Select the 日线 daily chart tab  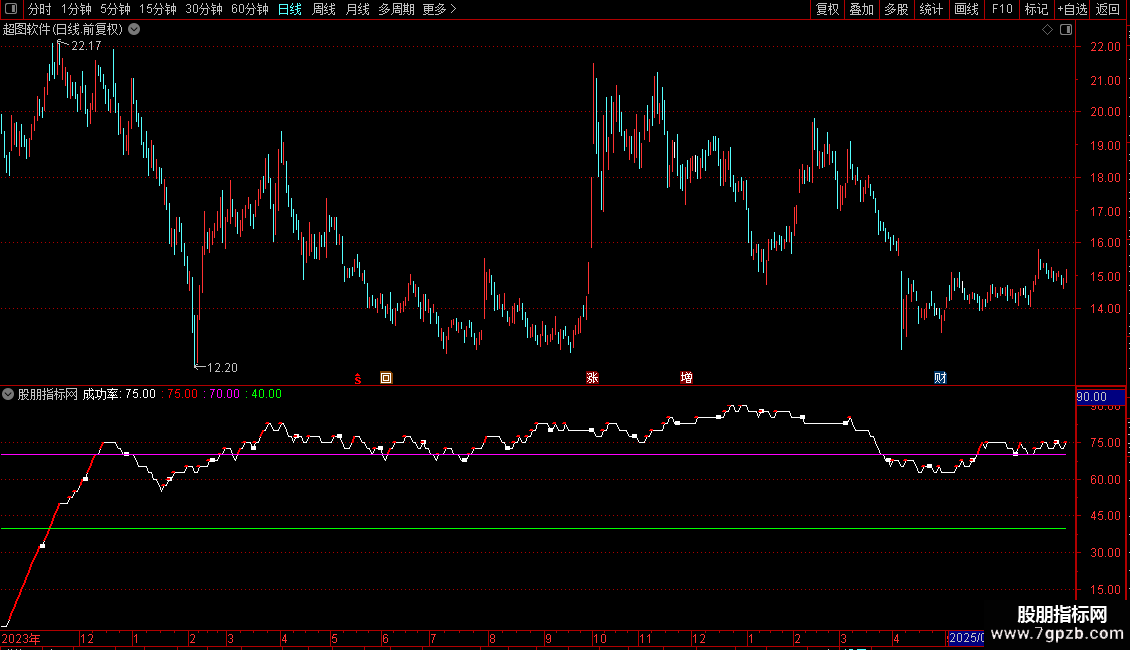pos(290,9)
